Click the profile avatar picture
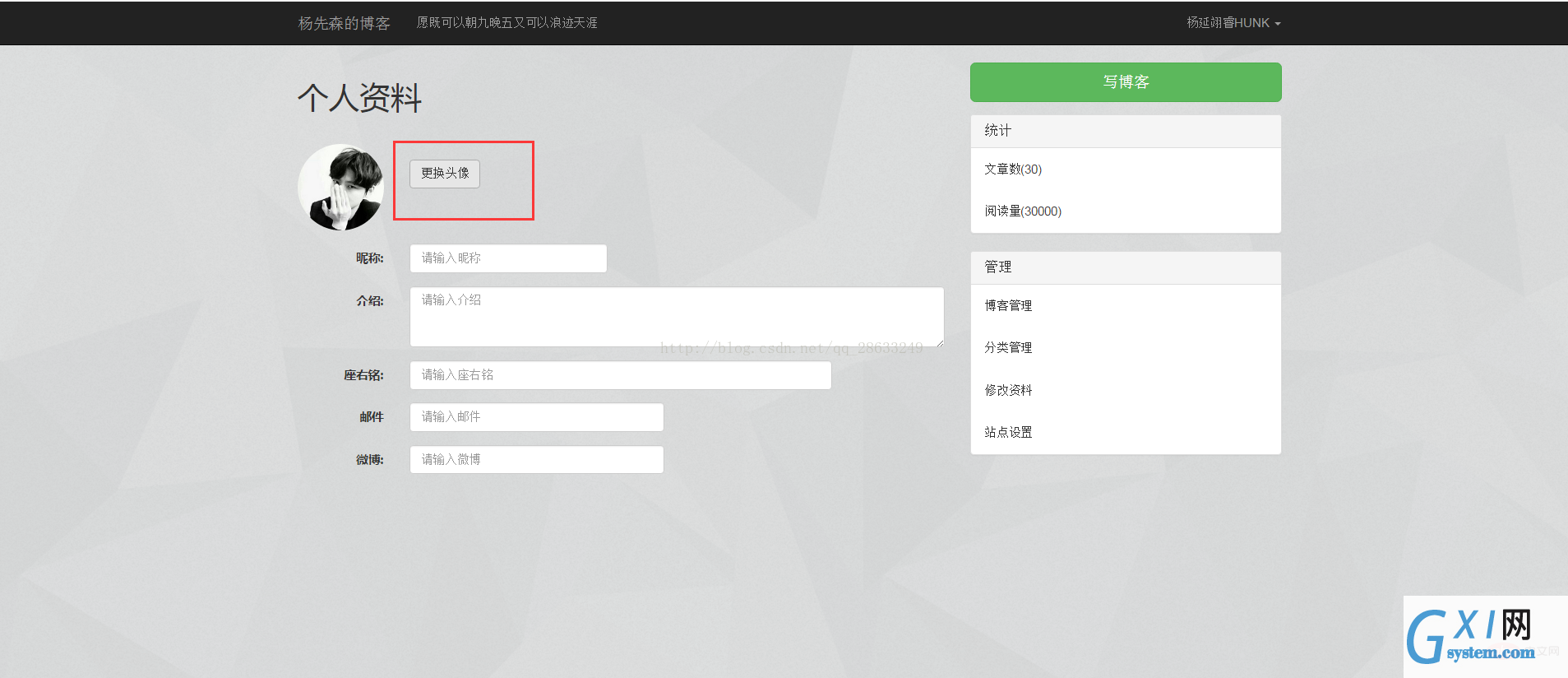The height and width of the screenshot is (678, 1568). (340, 187)
